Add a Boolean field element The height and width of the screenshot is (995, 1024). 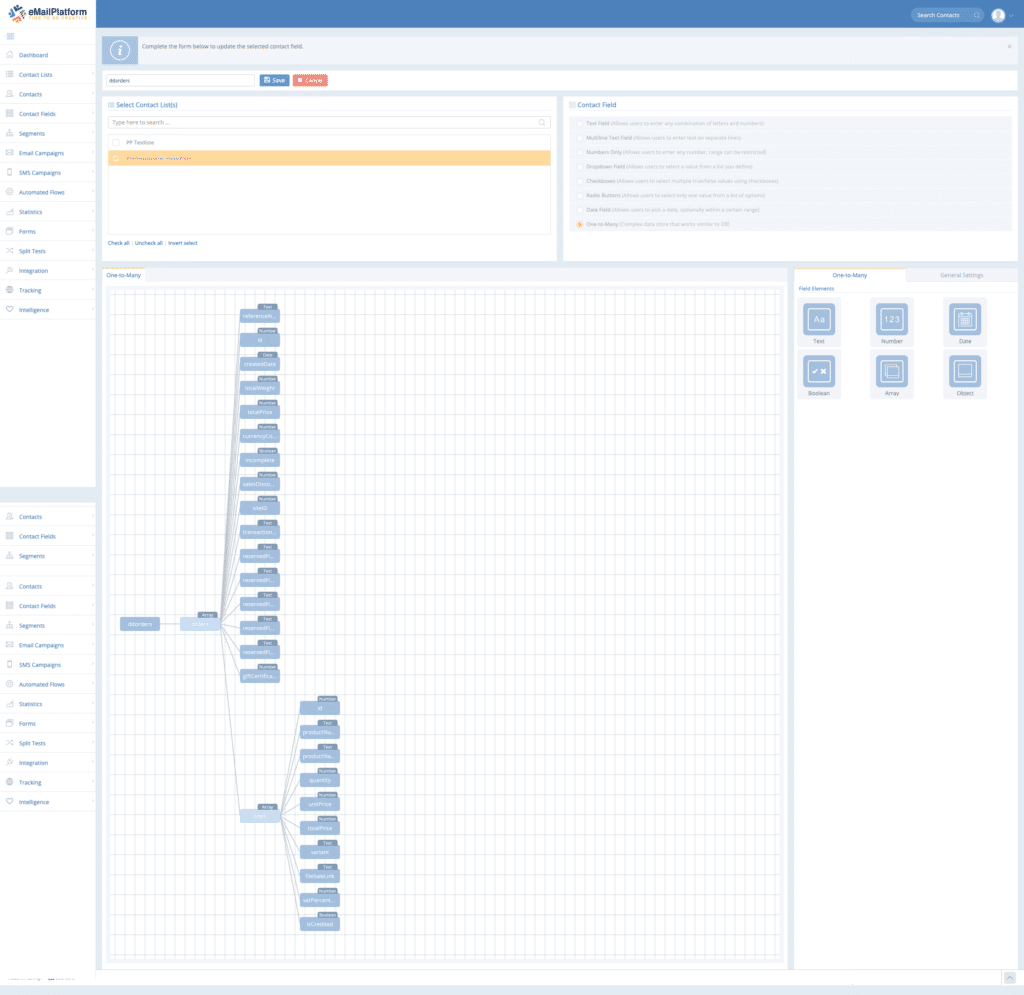click(x=818, y=371)
